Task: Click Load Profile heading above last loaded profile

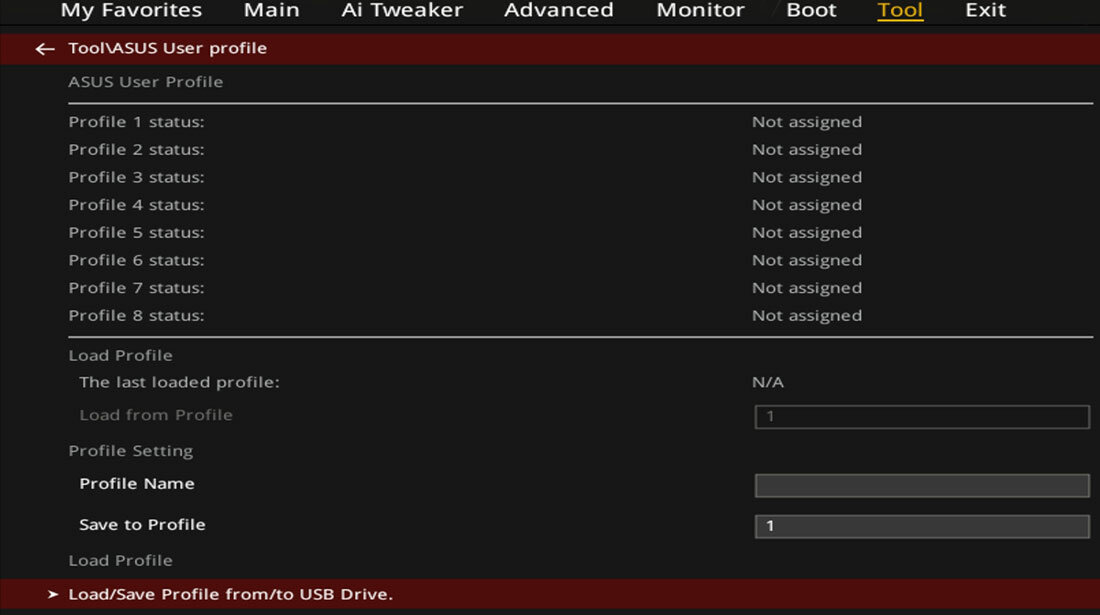Action: tap(120, 356)
